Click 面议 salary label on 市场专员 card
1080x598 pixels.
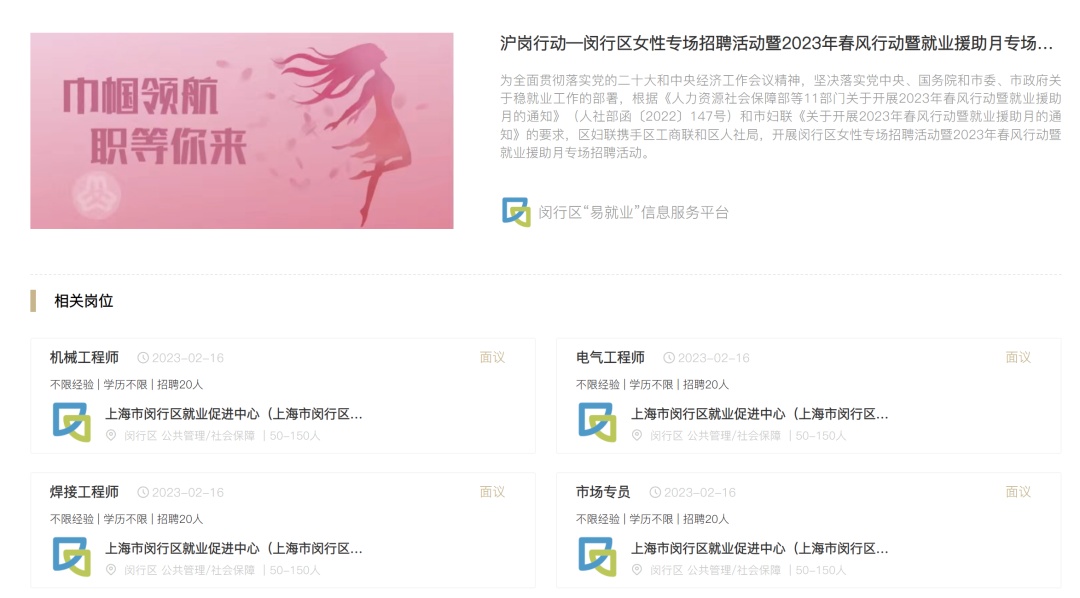pos(1018,491)
